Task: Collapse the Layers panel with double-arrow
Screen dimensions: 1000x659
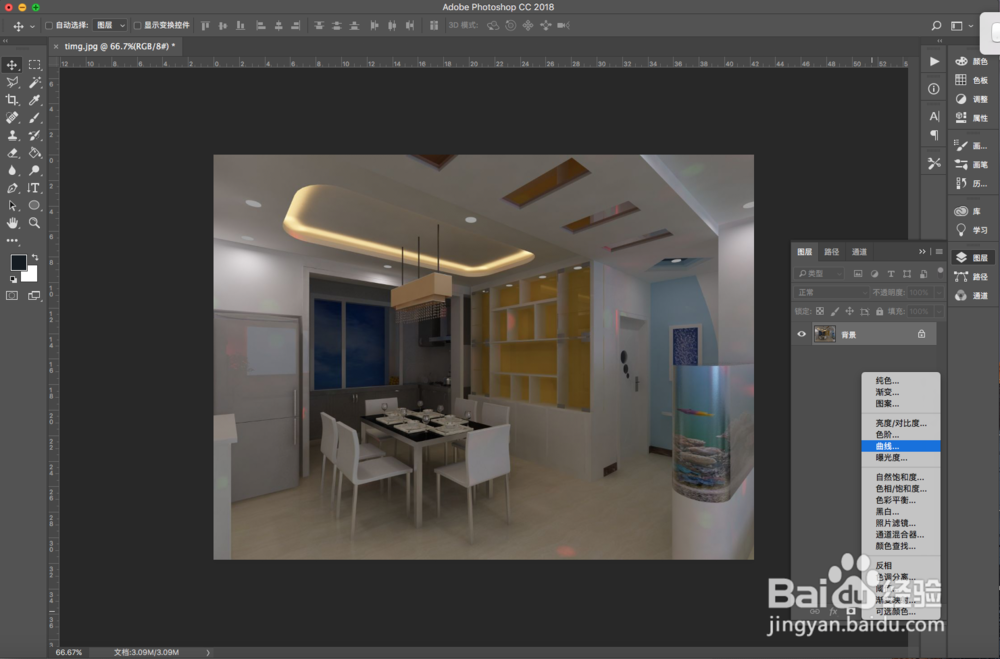Action: point(922,252)
